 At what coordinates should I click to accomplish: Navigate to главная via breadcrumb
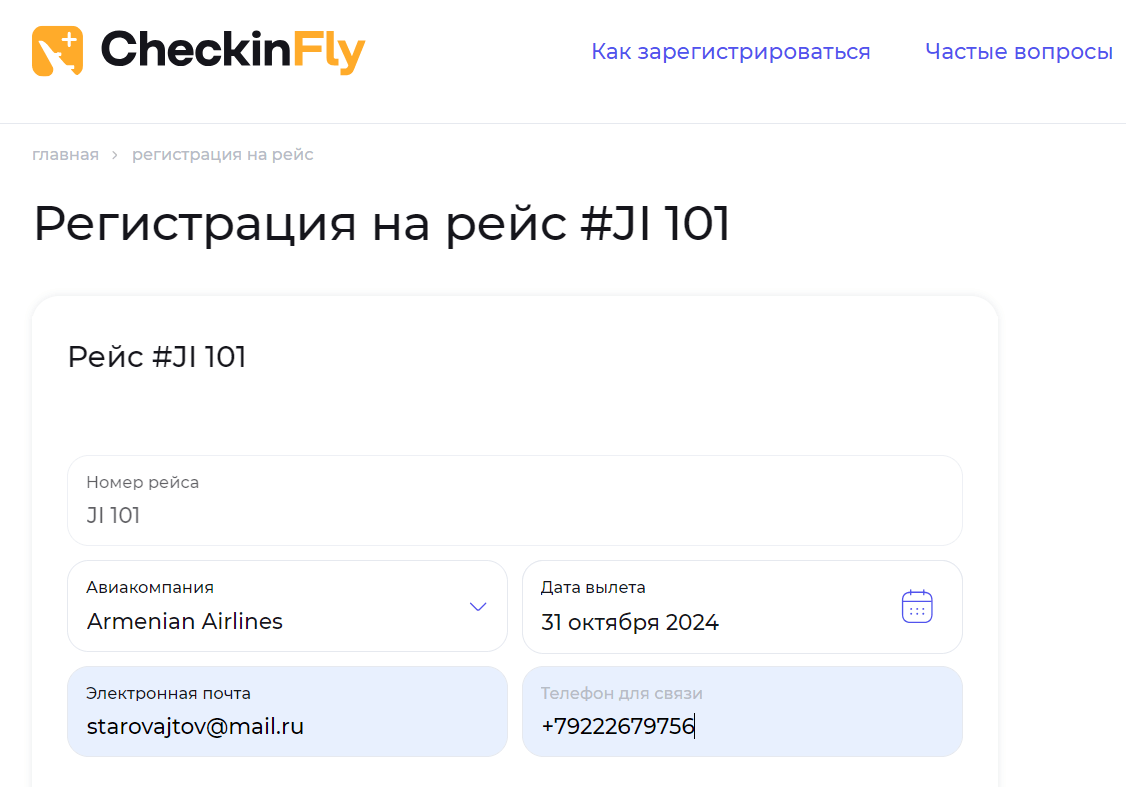[x=65, y=154]
